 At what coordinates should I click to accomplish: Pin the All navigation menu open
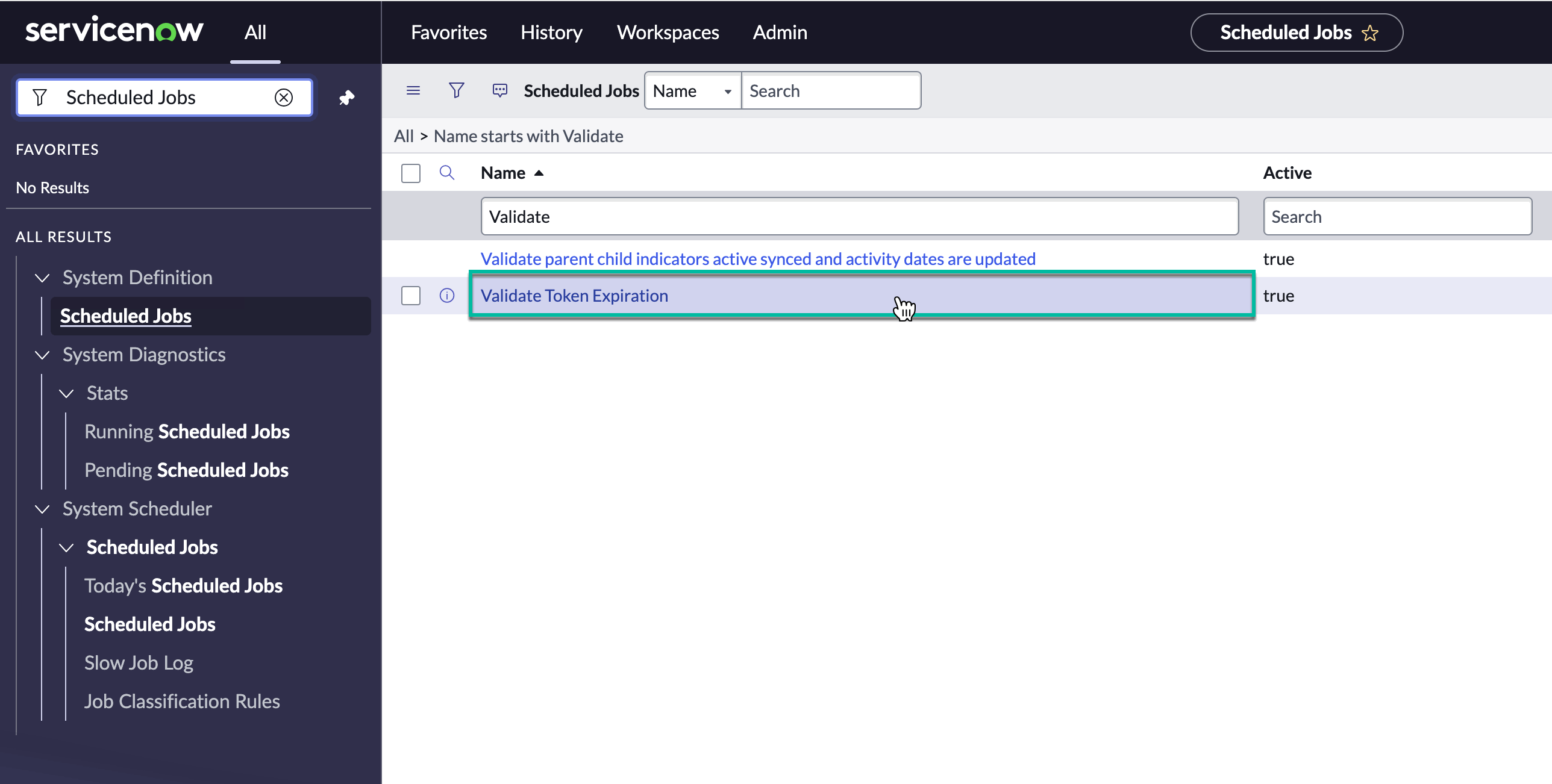(347, 97)
